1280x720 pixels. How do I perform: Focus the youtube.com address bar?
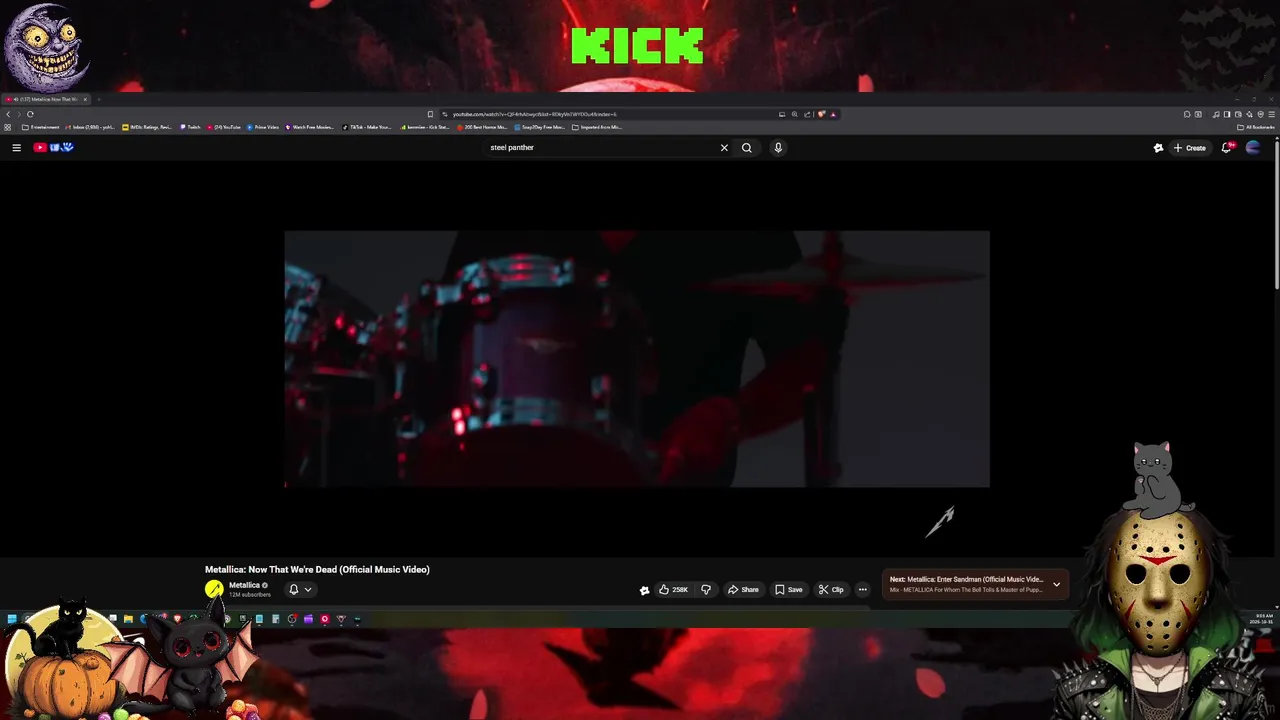coord(610,114)
